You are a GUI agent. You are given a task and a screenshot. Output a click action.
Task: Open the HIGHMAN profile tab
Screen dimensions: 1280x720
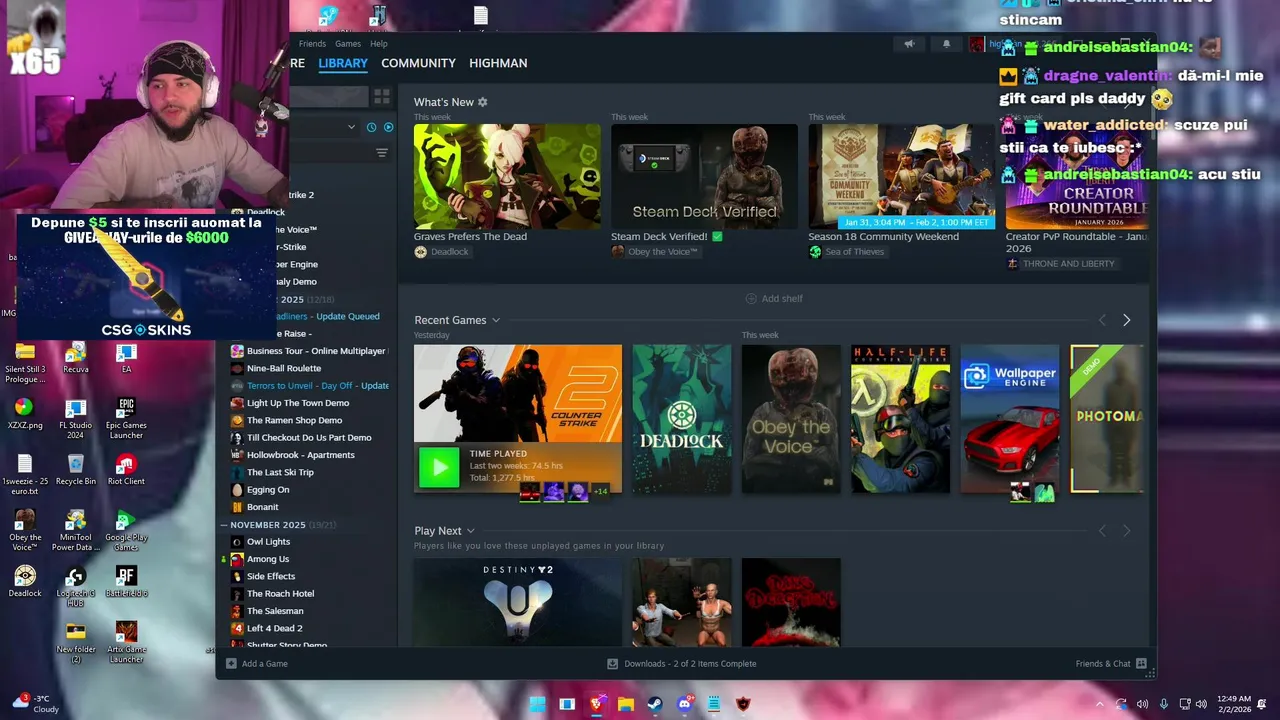(x=498, y=63)
